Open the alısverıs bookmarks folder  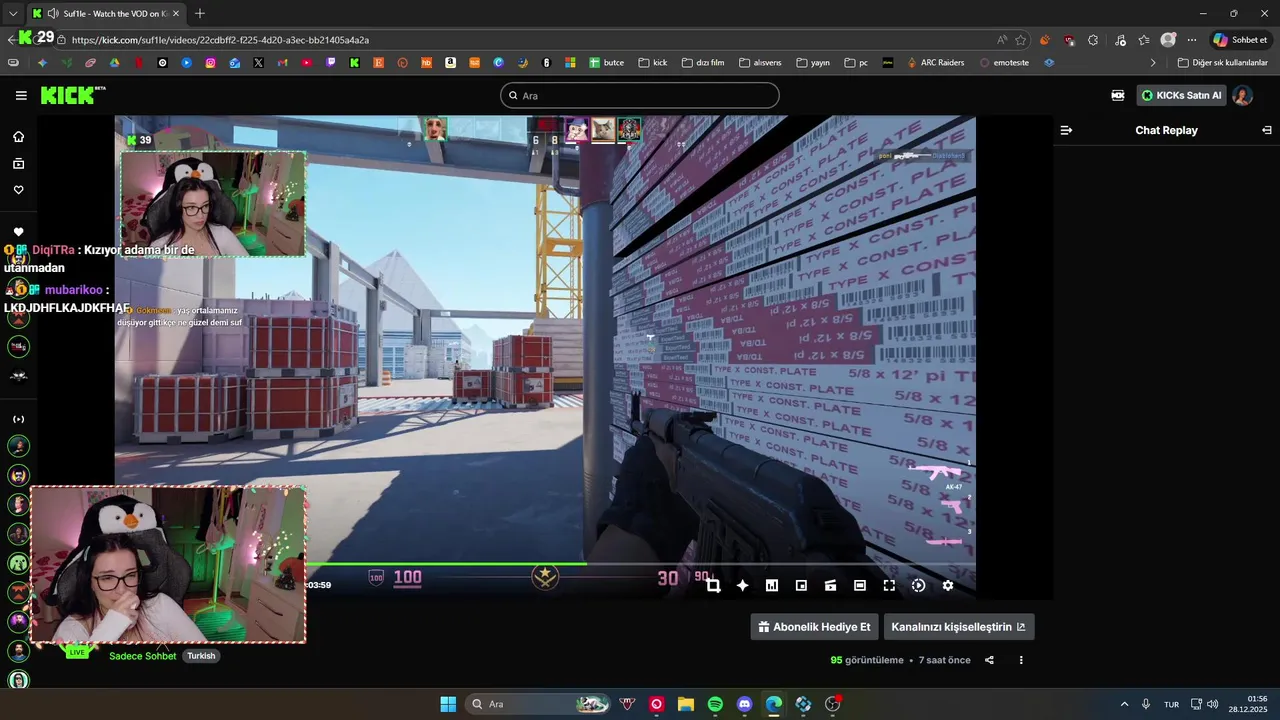coord(760,62)
